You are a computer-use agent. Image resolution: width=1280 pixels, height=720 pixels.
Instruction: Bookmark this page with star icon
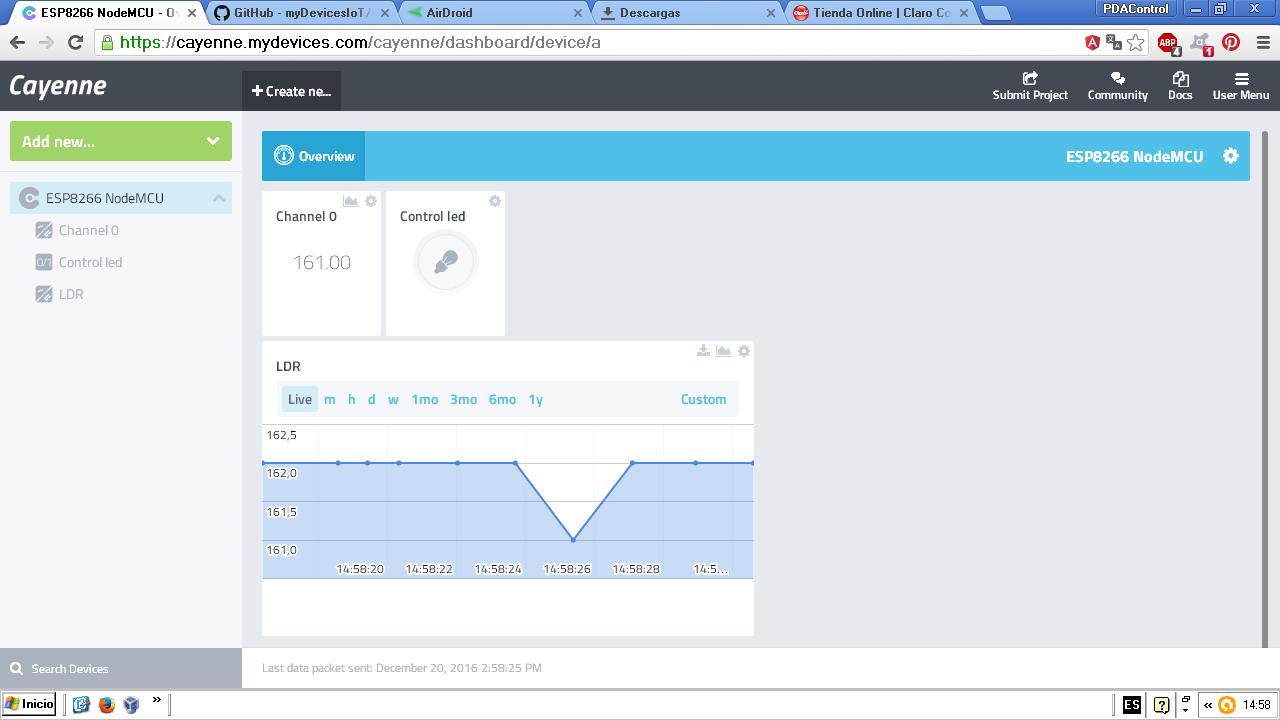click(1136, 43)
